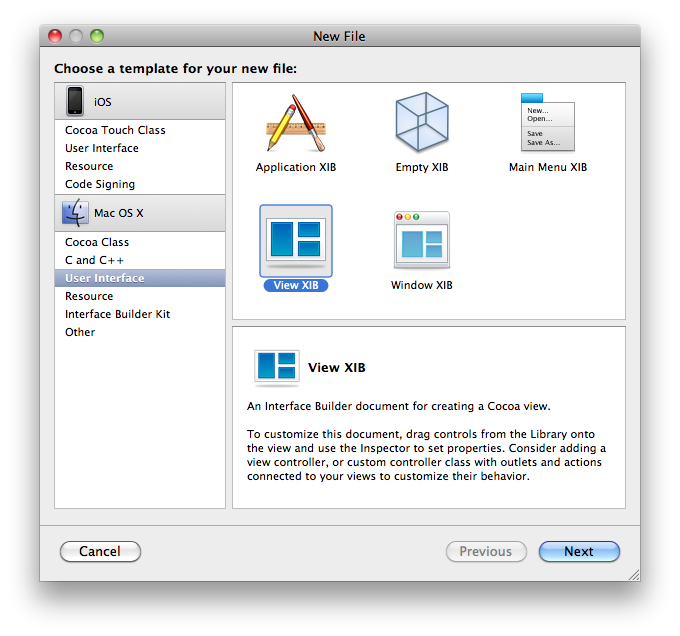
Task: Choose the Window XIB template icon
Action: 421,240
